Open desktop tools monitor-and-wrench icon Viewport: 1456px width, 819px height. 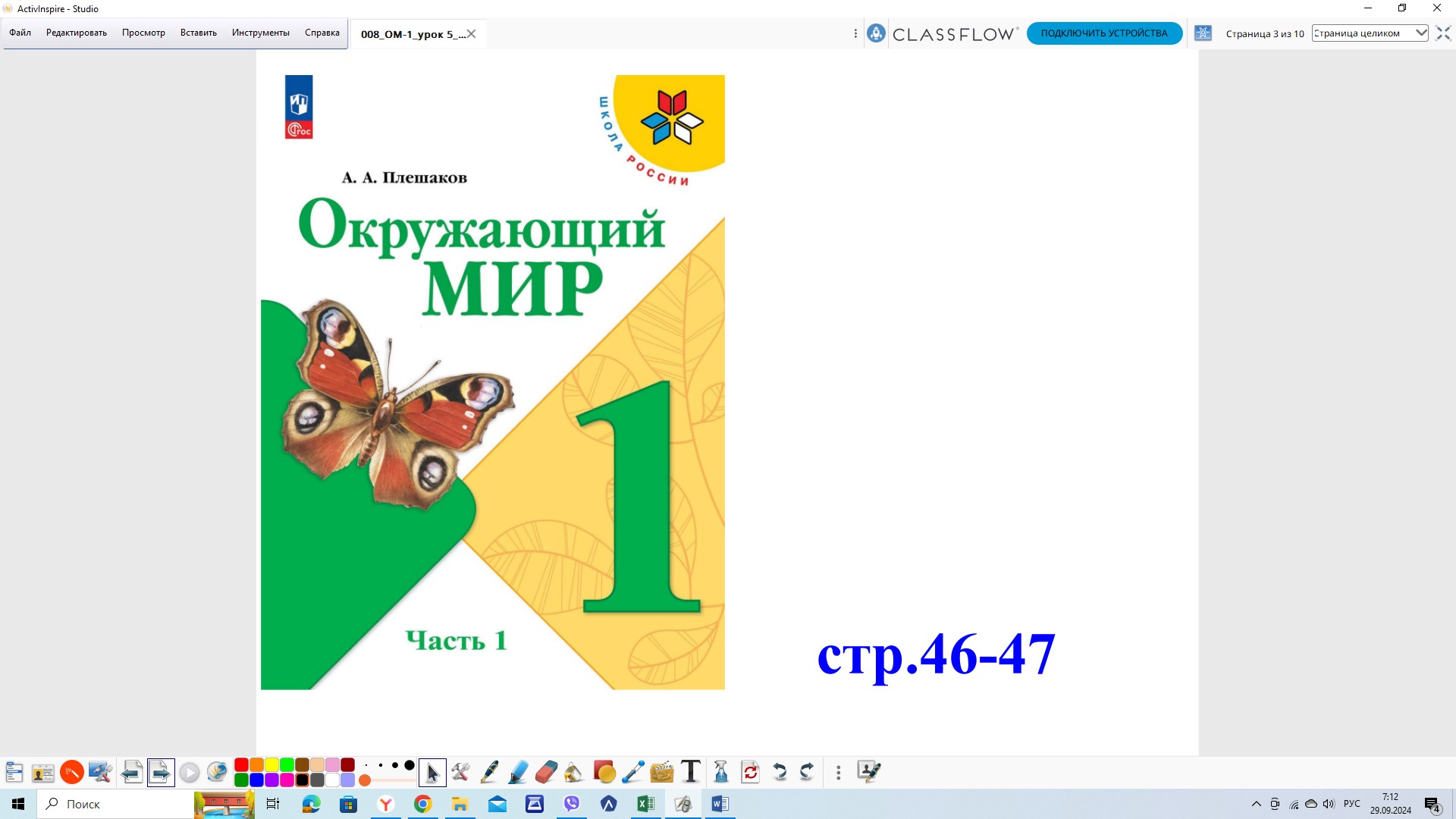(x=101, y=773)
